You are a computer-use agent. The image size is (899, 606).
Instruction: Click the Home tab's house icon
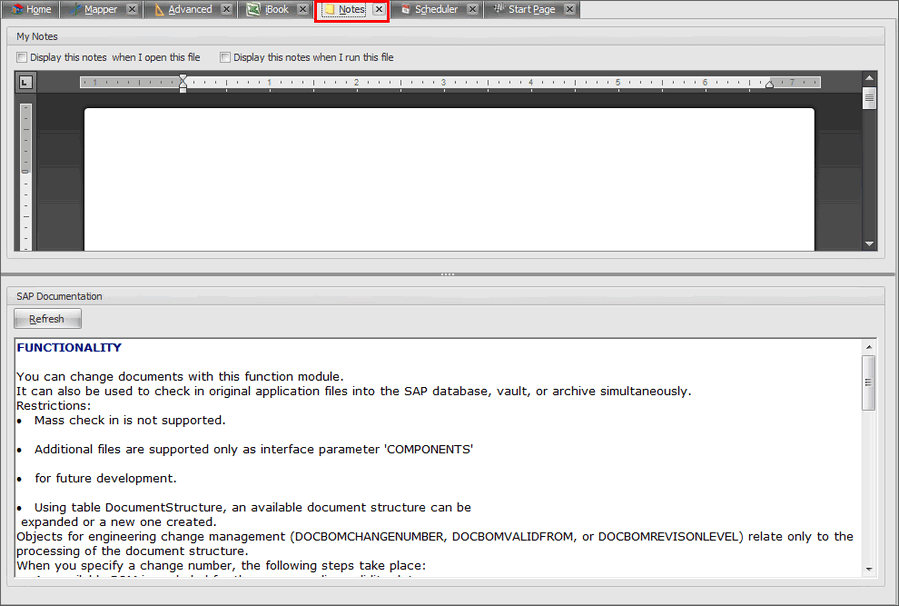tap(17, 8)
